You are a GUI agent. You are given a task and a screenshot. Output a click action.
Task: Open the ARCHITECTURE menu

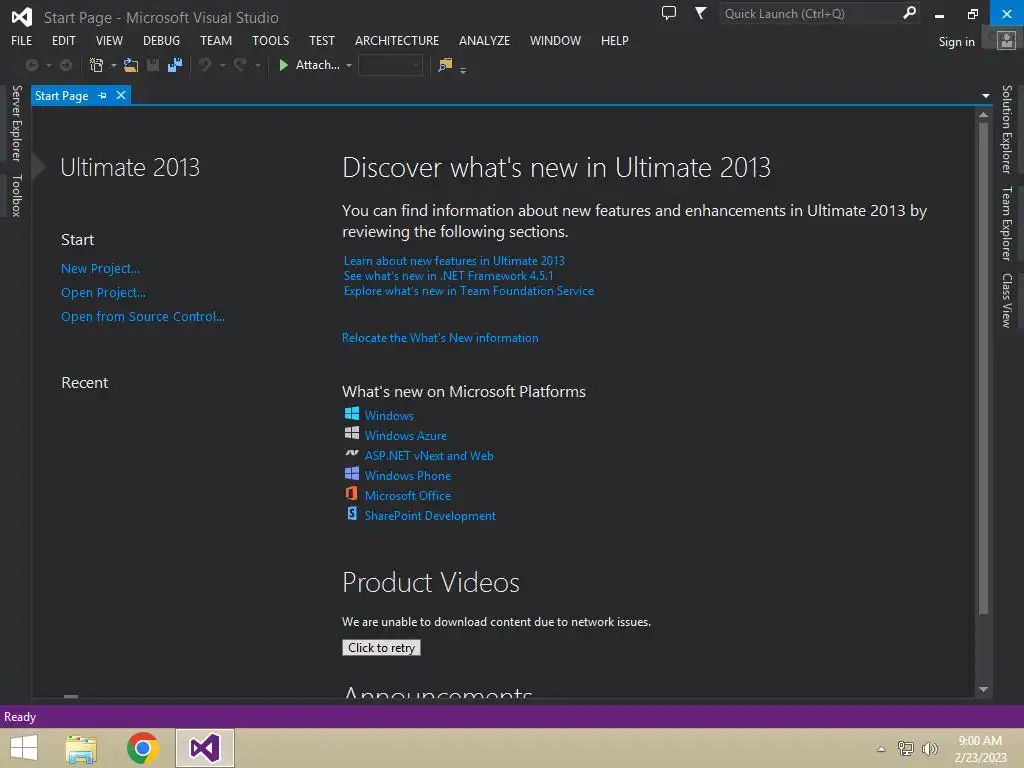[x=396, y=40]
